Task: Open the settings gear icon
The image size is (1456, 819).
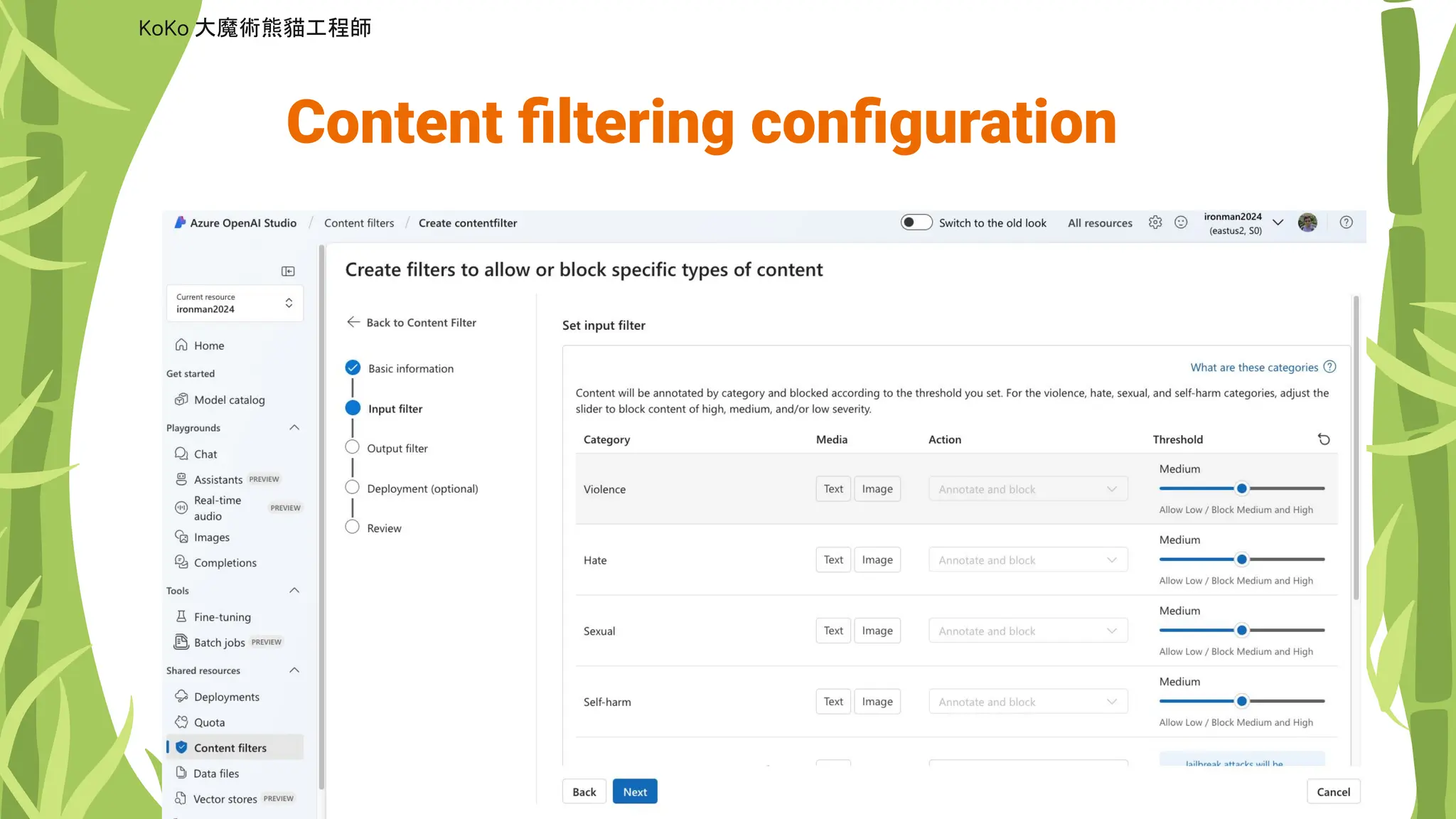Action: (1155, 223)
